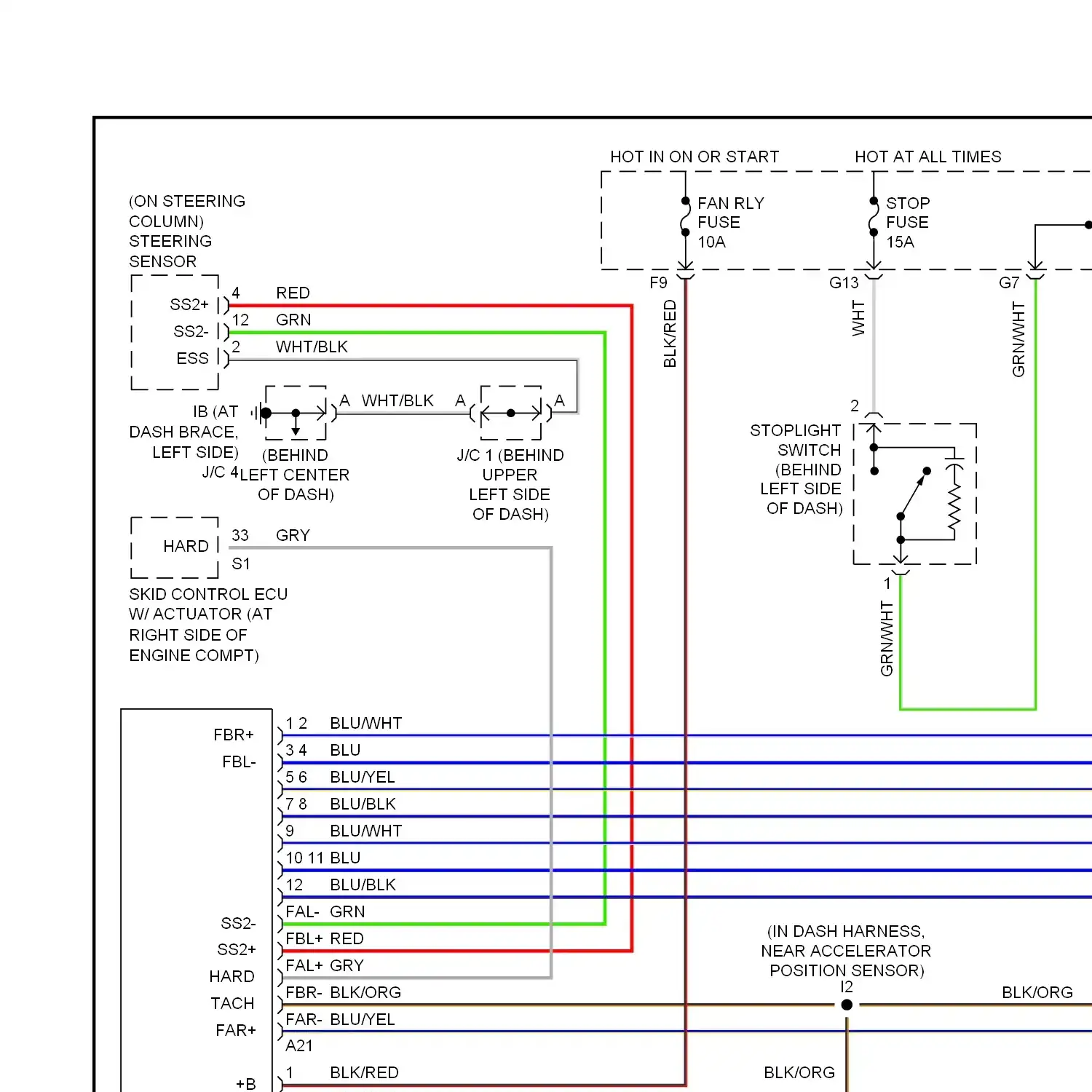Click the FBR+ terminal label

point(234,735)
